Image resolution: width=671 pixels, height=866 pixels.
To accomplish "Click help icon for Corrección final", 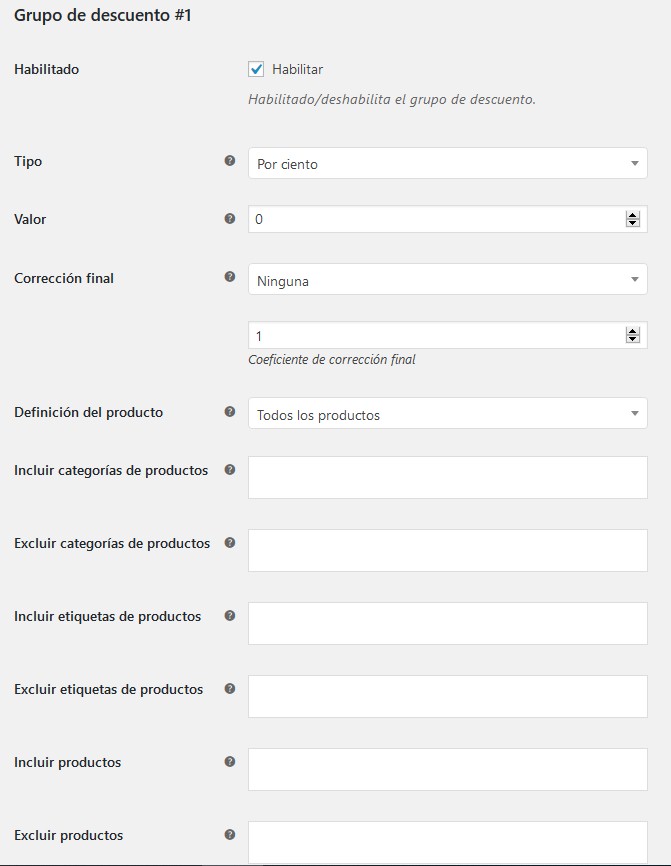I will pos(230,277).
